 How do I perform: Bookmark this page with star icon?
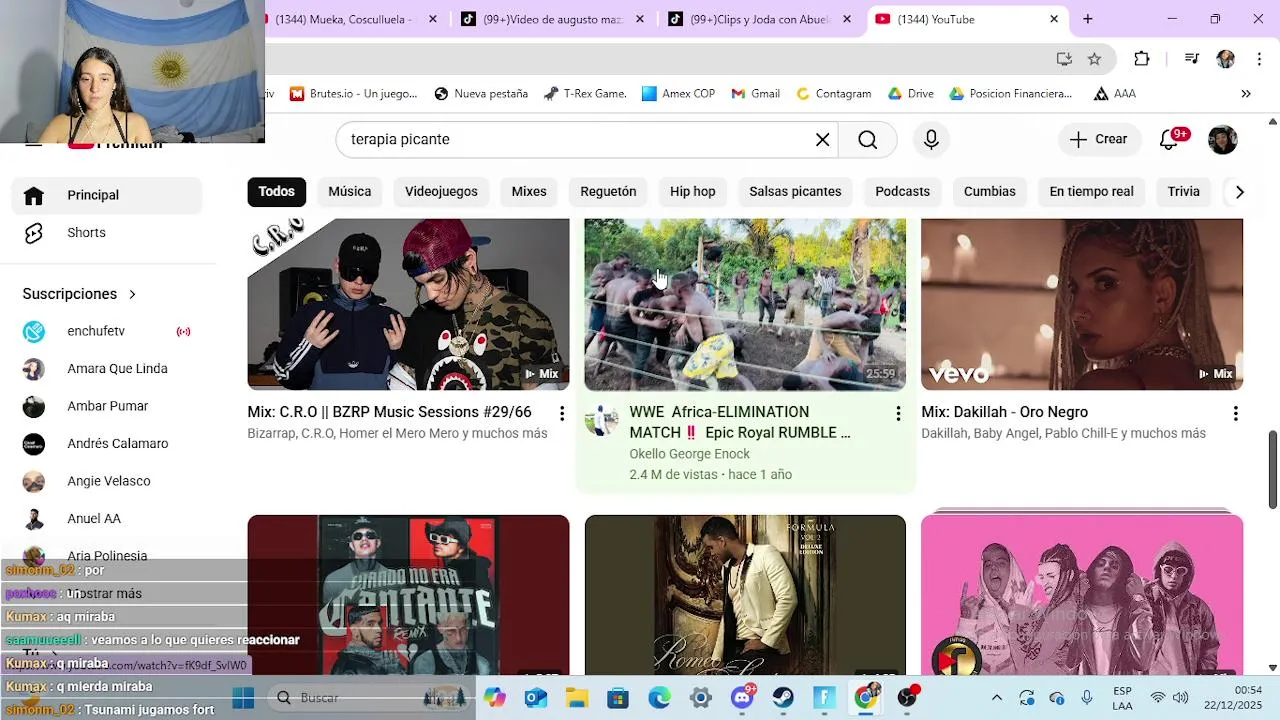coord(1094,59)
